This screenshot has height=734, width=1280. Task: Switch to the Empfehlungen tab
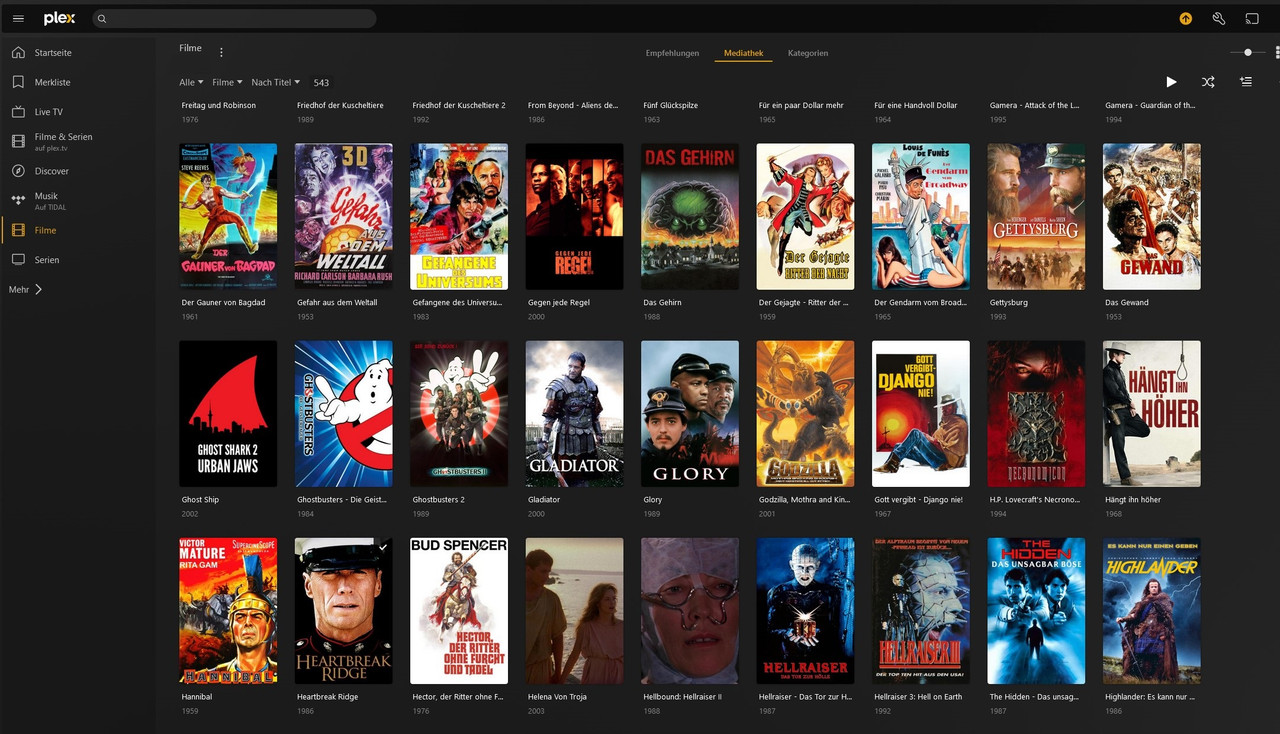click(x=672, y=53)
